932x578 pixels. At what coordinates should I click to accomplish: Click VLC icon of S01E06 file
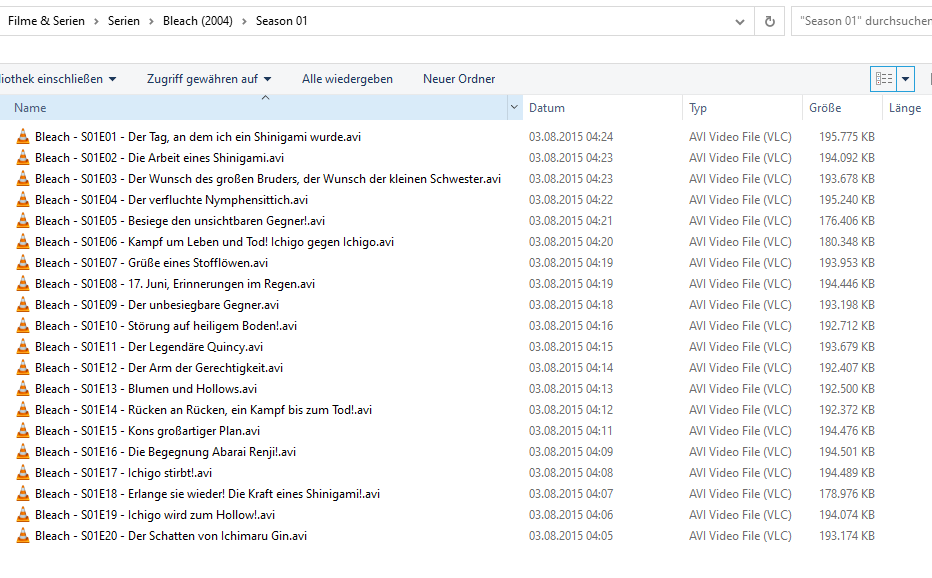(x=23, y=241)
